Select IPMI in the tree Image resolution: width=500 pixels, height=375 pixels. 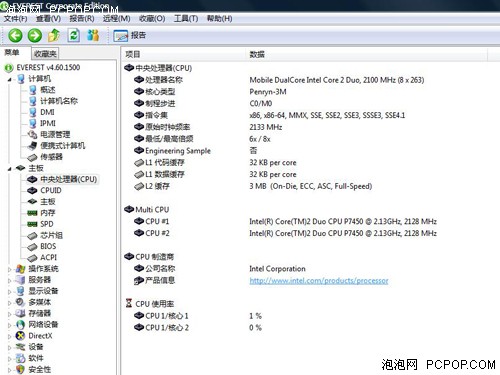click(x=48, y=123)
